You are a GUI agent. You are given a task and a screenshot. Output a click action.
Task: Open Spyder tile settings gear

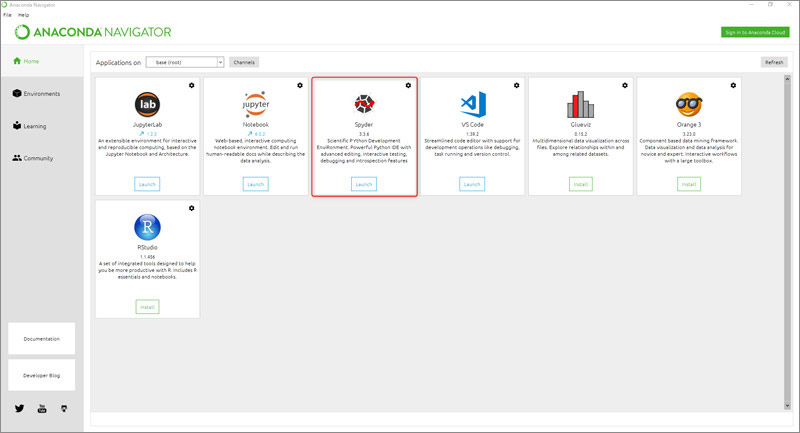click(408, 85)
